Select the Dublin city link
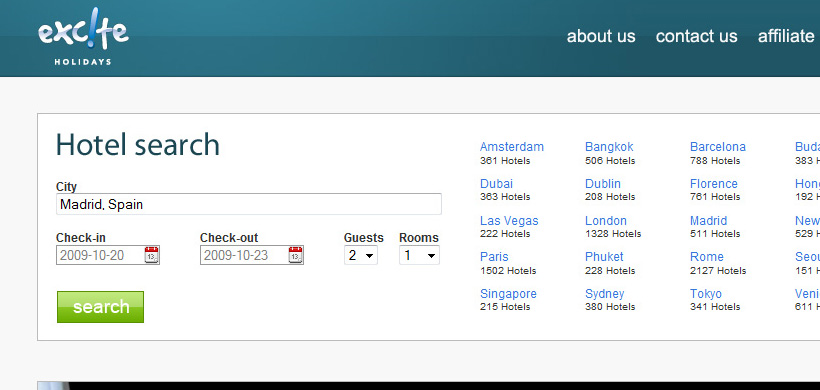 click(x=603, y=184)
